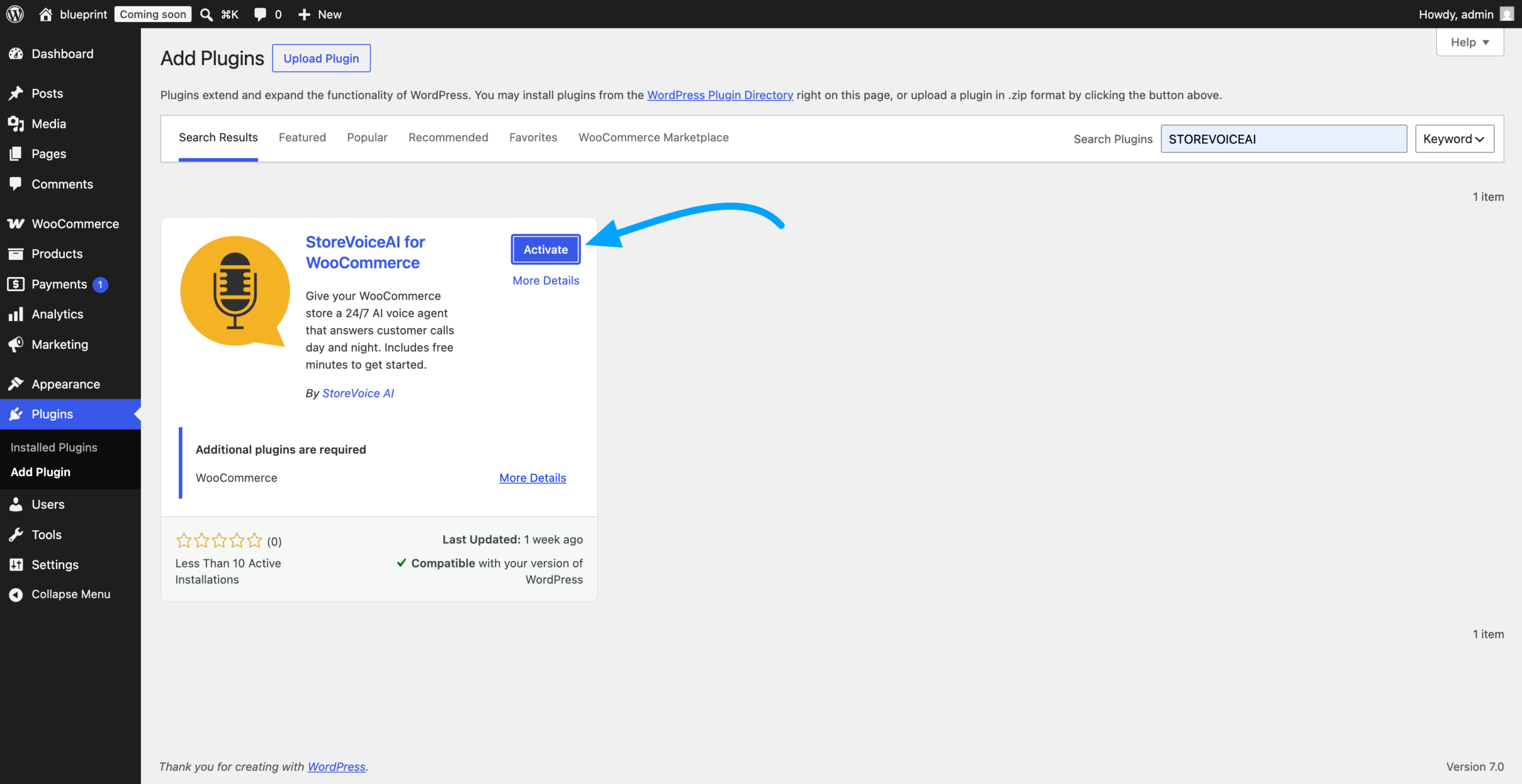Click the Collapse Menu arrow icon
The image size is (1522, 784).
(x=16, y=594)
